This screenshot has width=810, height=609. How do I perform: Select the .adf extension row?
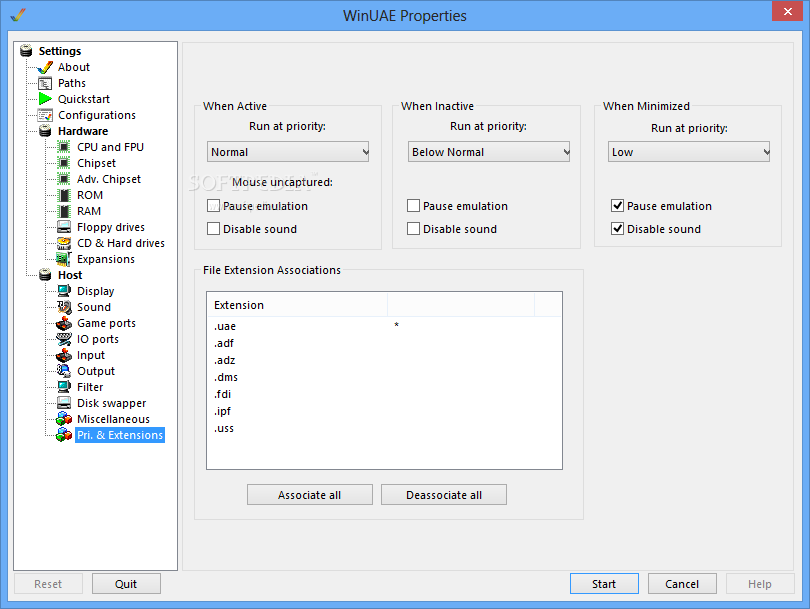384,343
